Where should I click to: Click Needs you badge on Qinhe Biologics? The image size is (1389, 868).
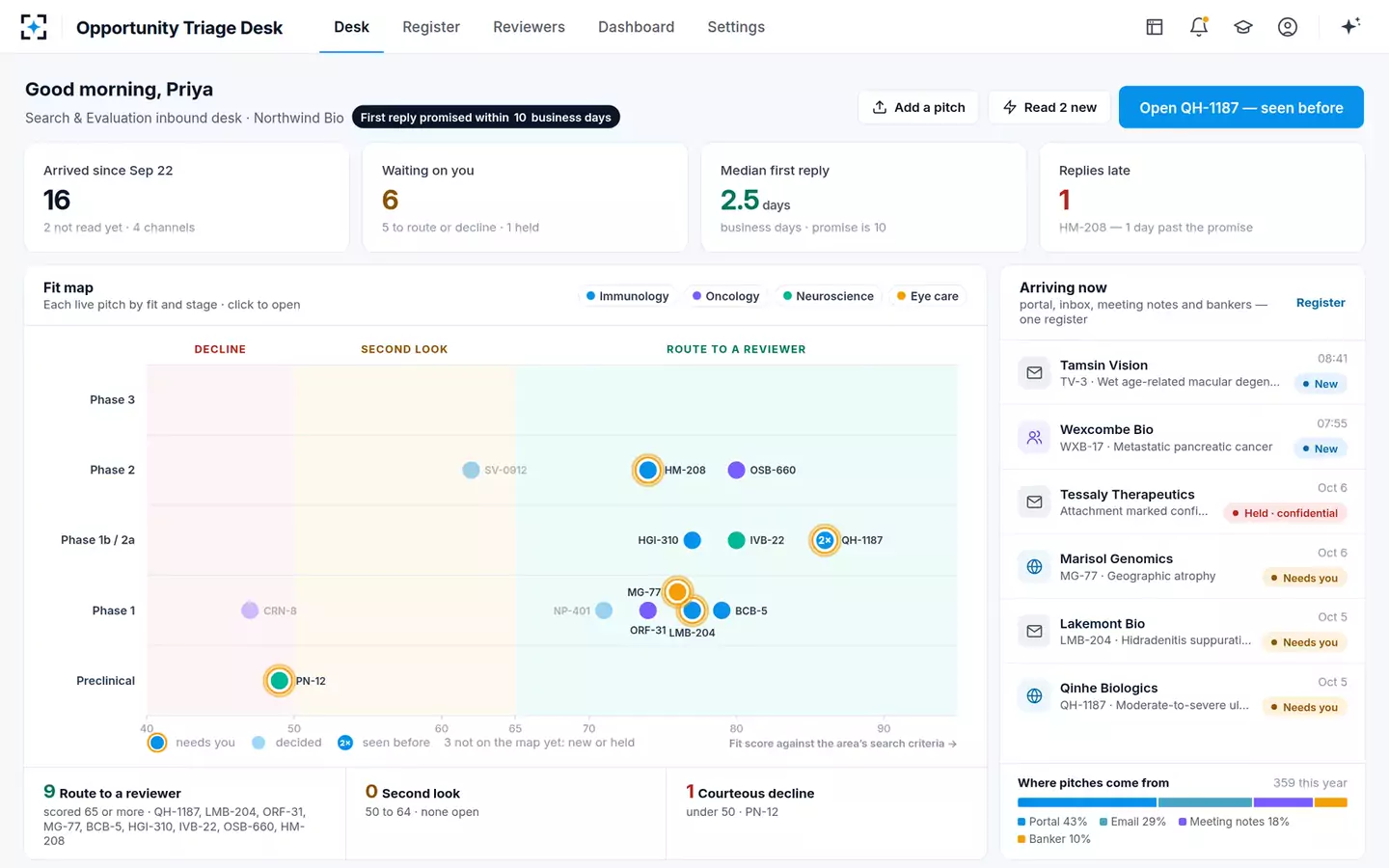pos(1304,707)
